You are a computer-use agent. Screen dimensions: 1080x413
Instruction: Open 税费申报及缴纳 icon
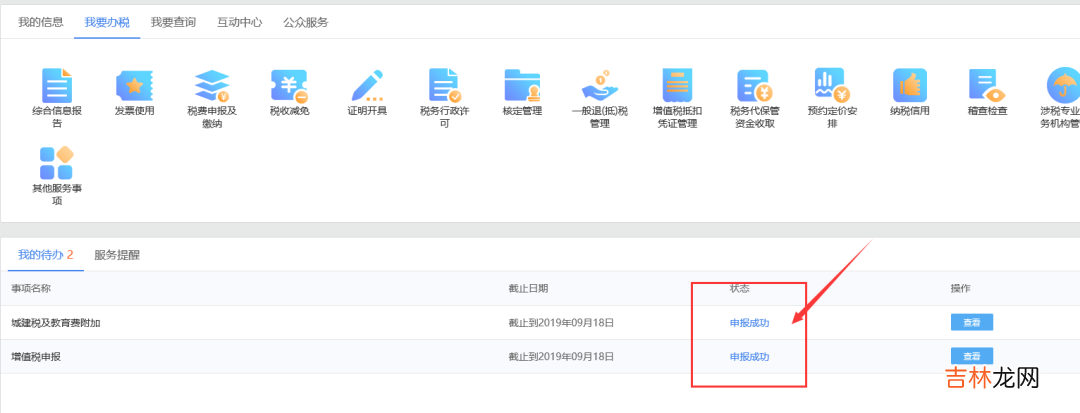coord(212,87)
